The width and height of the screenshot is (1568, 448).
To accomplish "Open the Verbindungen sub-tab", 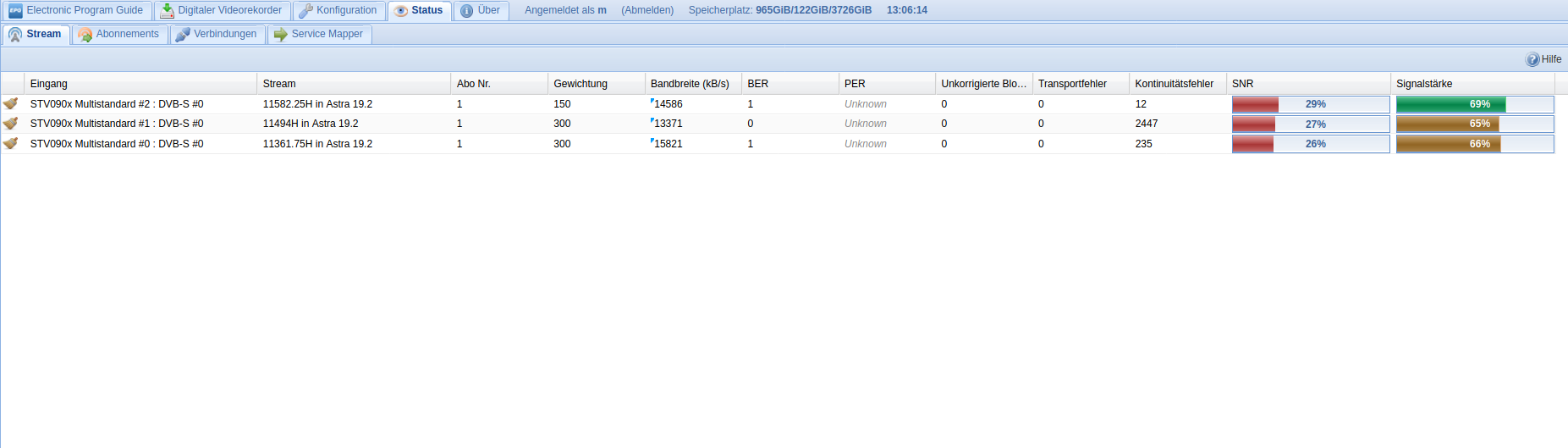I will click(217, 35).
